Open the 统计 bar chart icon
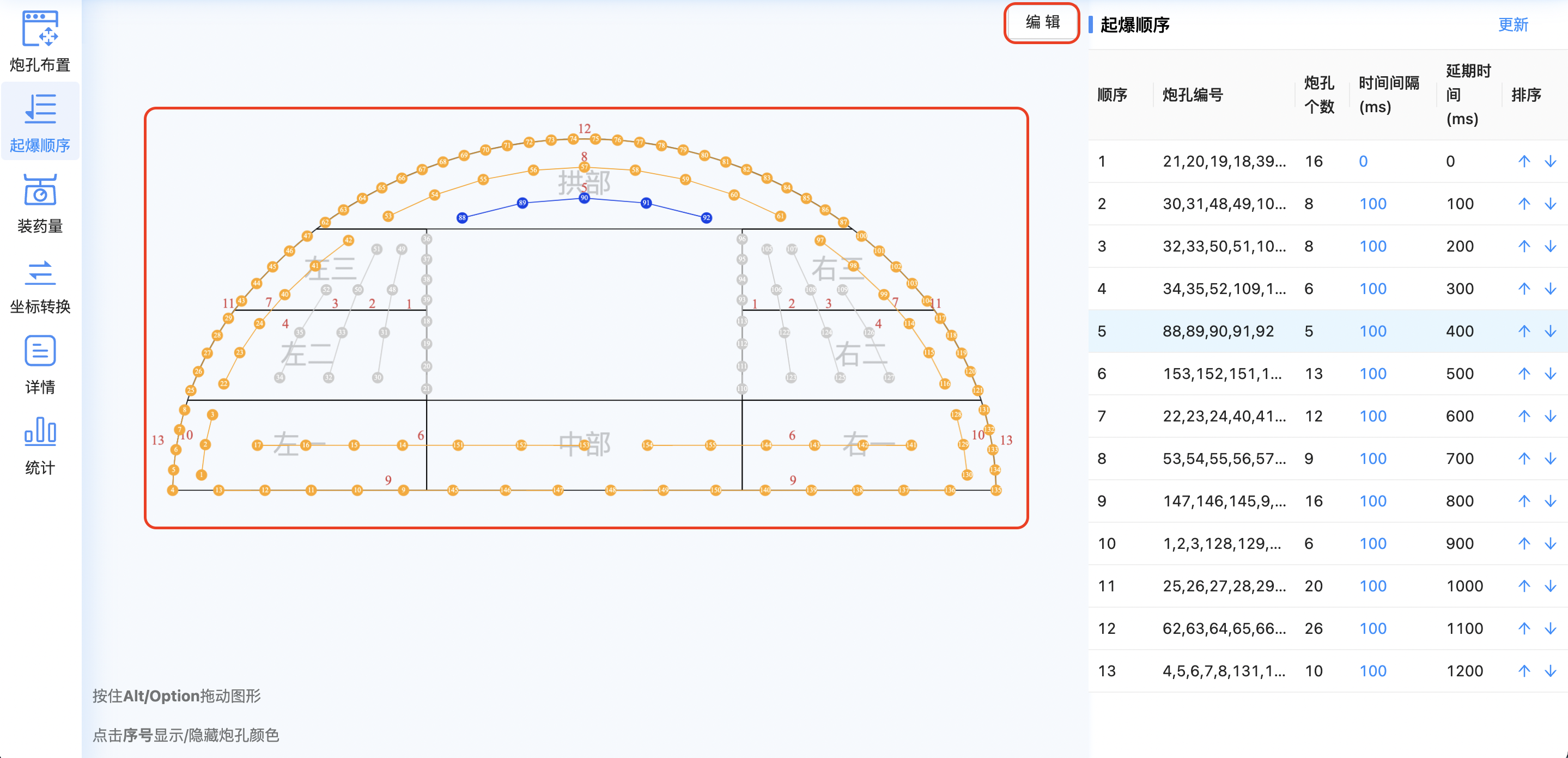Viewport: 1568px width, 758px height. click(40, 431)
